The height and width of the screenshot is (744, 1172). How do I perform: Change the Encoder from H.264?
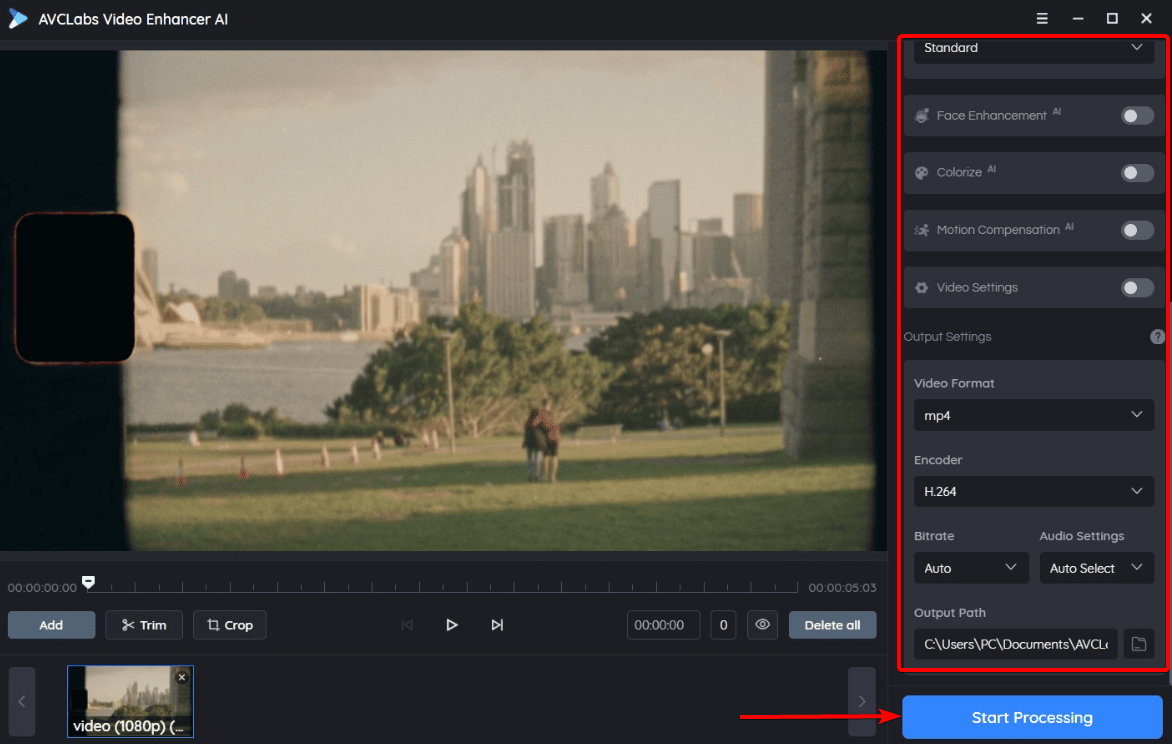1032,491
